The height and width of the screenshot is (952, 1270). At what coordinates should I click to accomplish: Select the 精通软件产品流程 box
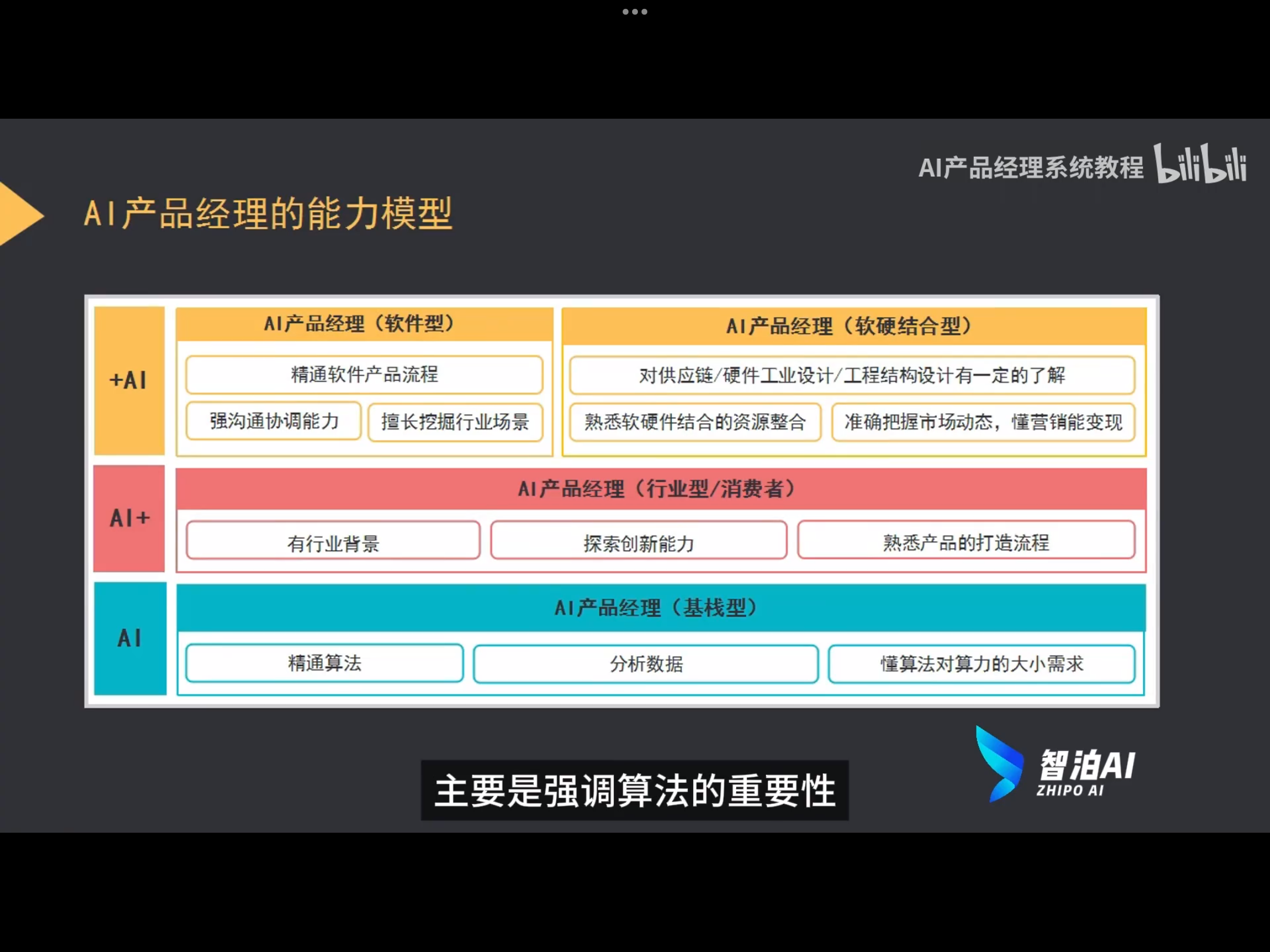pos(364,374)
